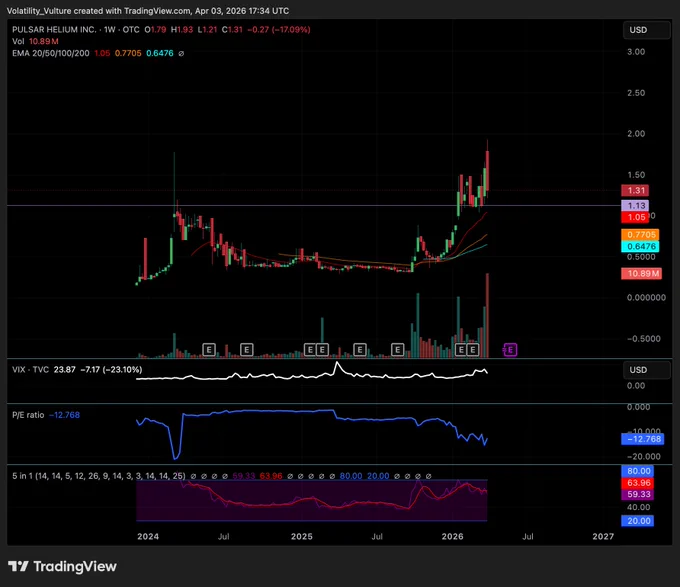Click the Volatility_Vulture header caption
The width and height of the screenshot is (680, 587).
coord(147,11)
